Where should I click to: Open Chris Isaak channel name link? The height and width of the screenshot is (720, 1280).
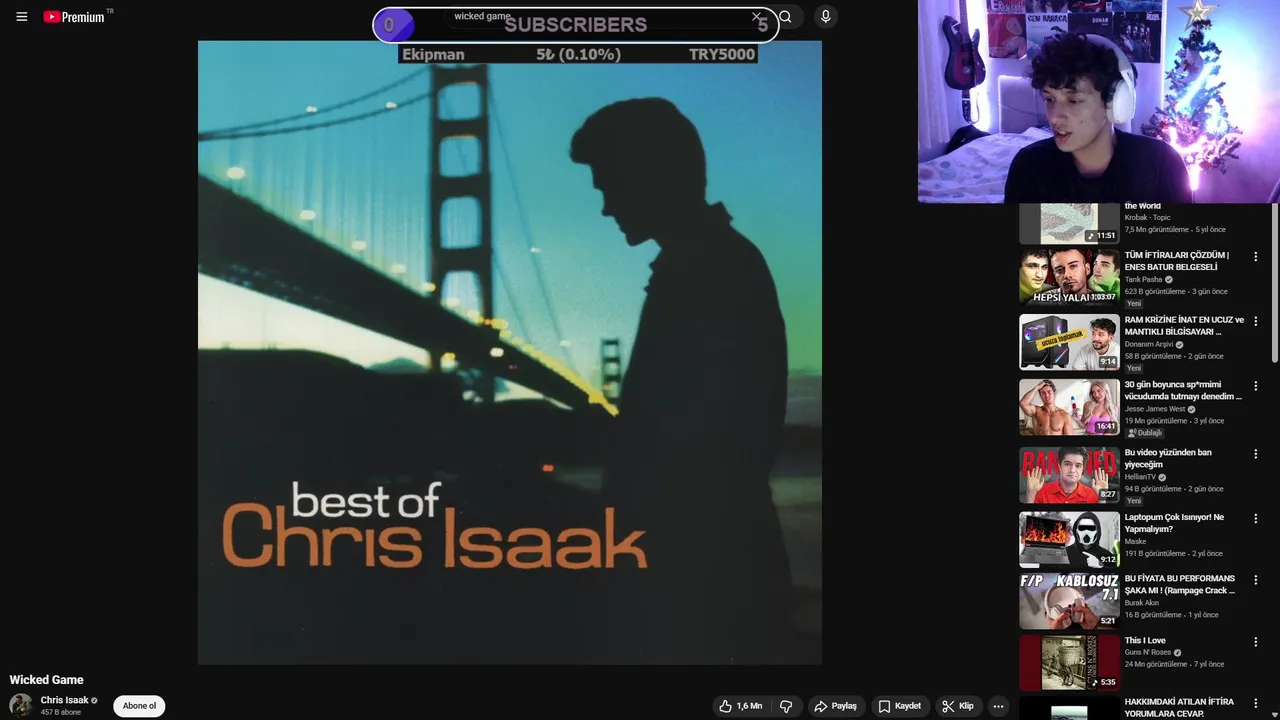point(64,700)
